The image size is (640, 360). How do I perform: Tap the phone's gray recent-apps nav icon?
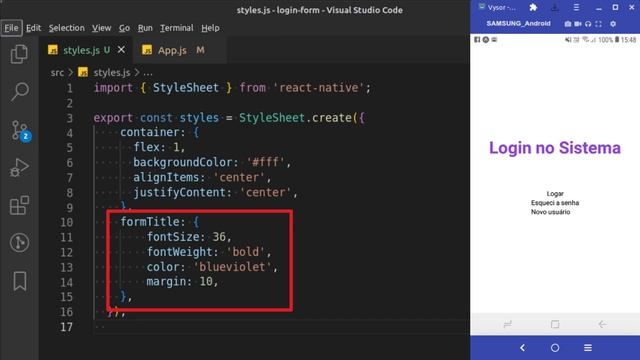coord(508,324)
